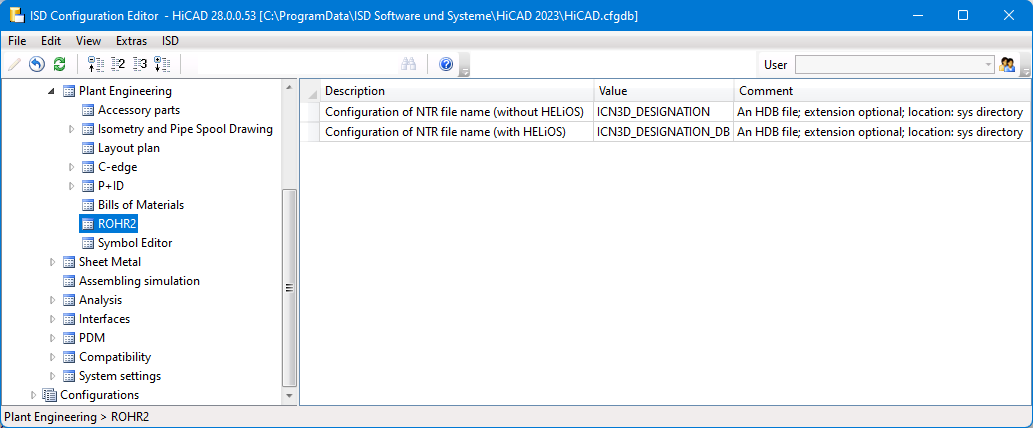Expand Isometry and Pipe Spool Drawing node
The height and width of the screenshot is (428, 1033).
coord(71,129)
